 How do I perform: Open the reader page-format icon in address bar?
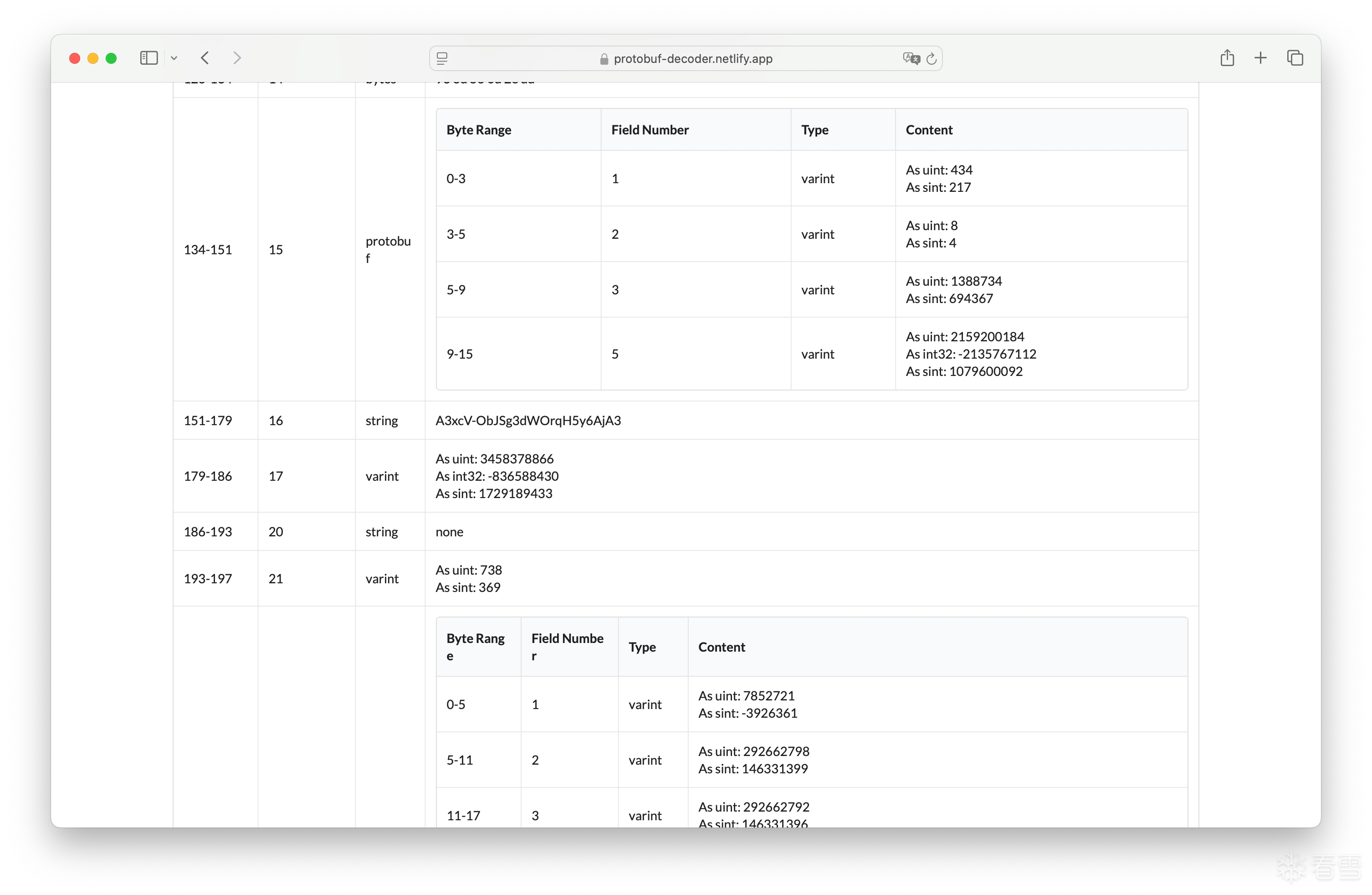coord(442,58)
